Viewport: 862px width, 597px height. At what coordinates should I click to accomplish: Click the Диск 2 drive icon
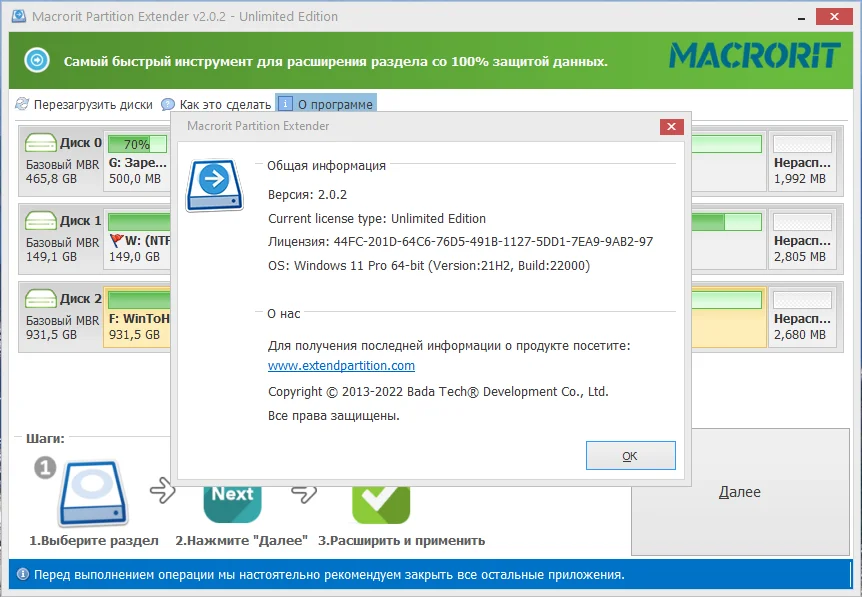(41, 299)
